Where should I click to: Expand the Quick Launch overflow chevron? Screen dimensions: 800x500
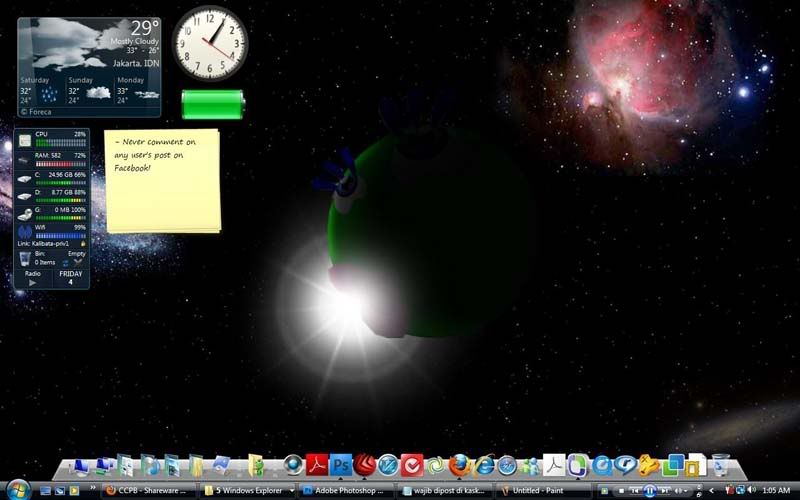pyautogui.click(x=93, y=489)
